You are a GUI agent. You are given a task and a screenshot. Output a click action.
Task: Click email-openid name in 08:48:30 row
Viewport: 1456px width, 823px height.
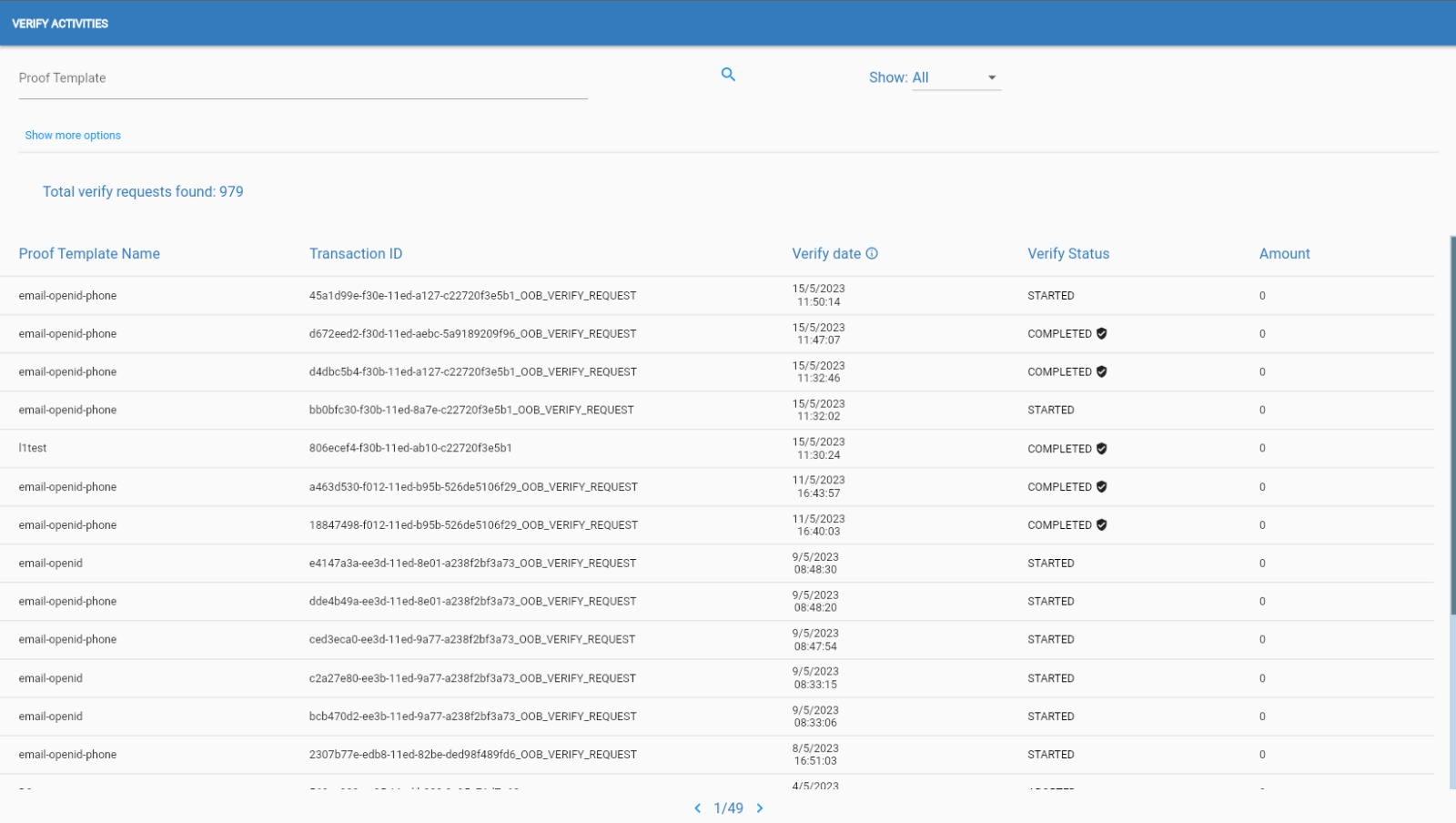tap(50, 564)
